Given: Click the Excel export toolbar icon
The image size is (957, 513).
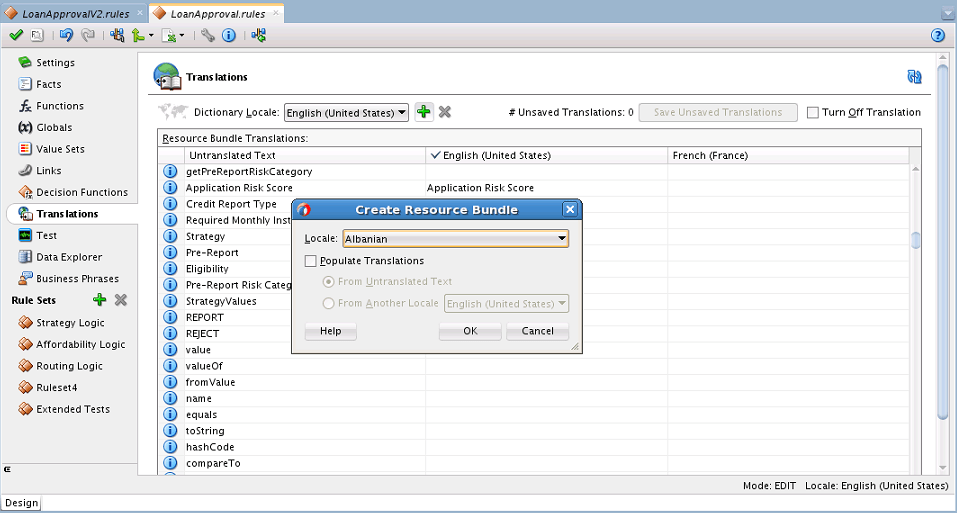Looking at the screenshot, I should pyautogui.click(x=168, y=35).
